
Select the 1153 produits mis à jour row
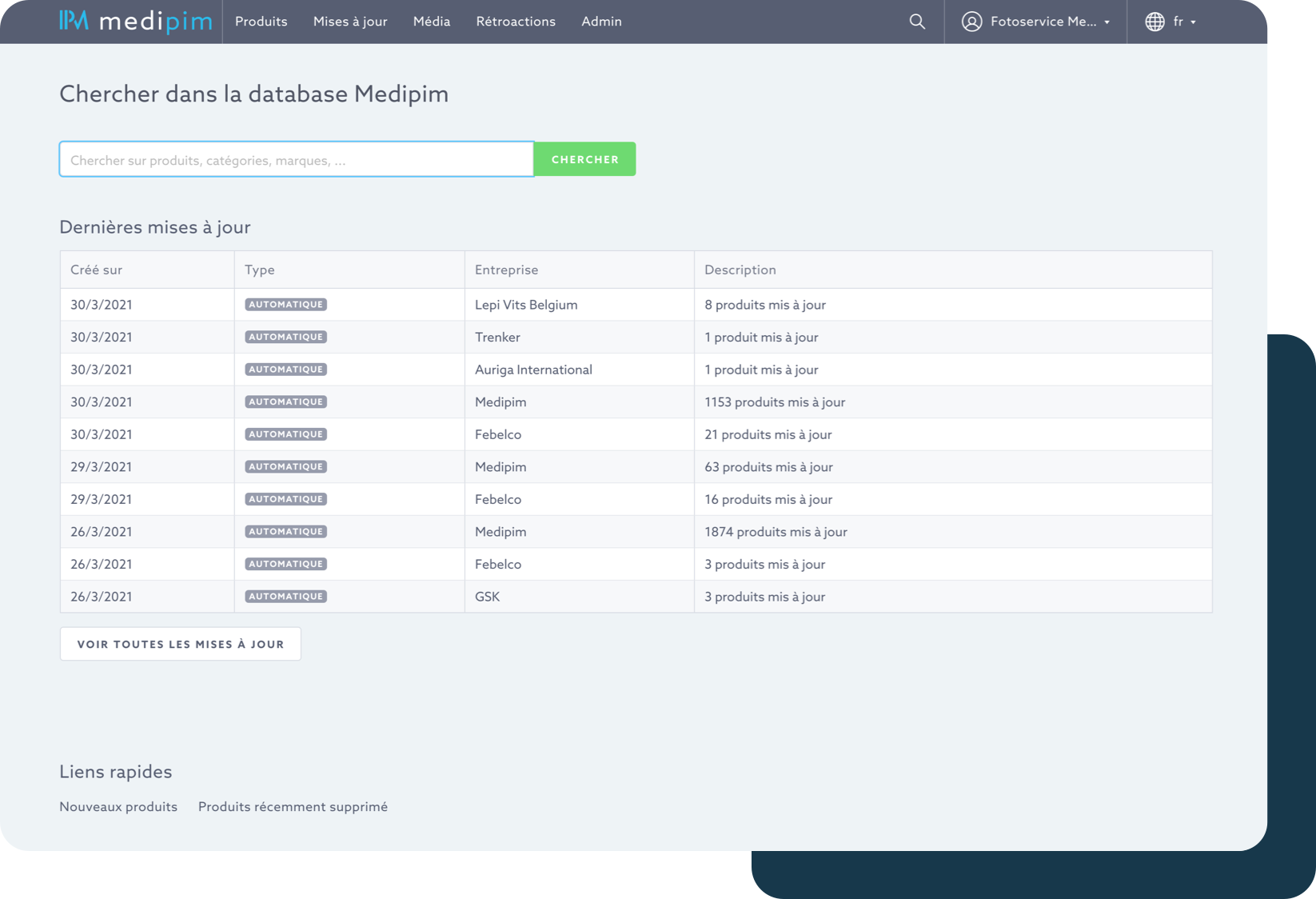tap(774, 402)
